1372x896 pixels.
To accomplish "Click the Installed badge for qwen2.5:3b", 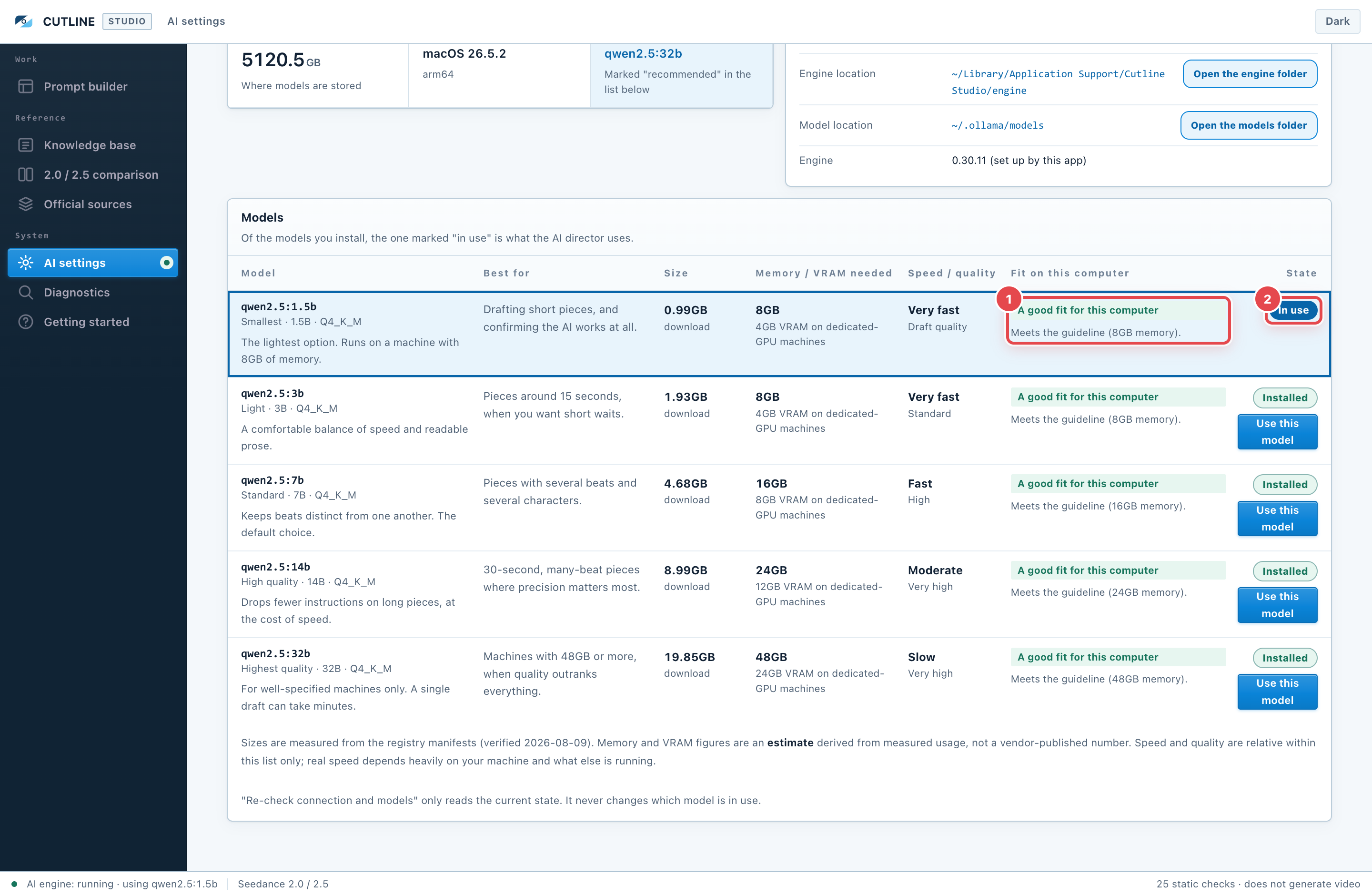I will tap(1285, 398).
